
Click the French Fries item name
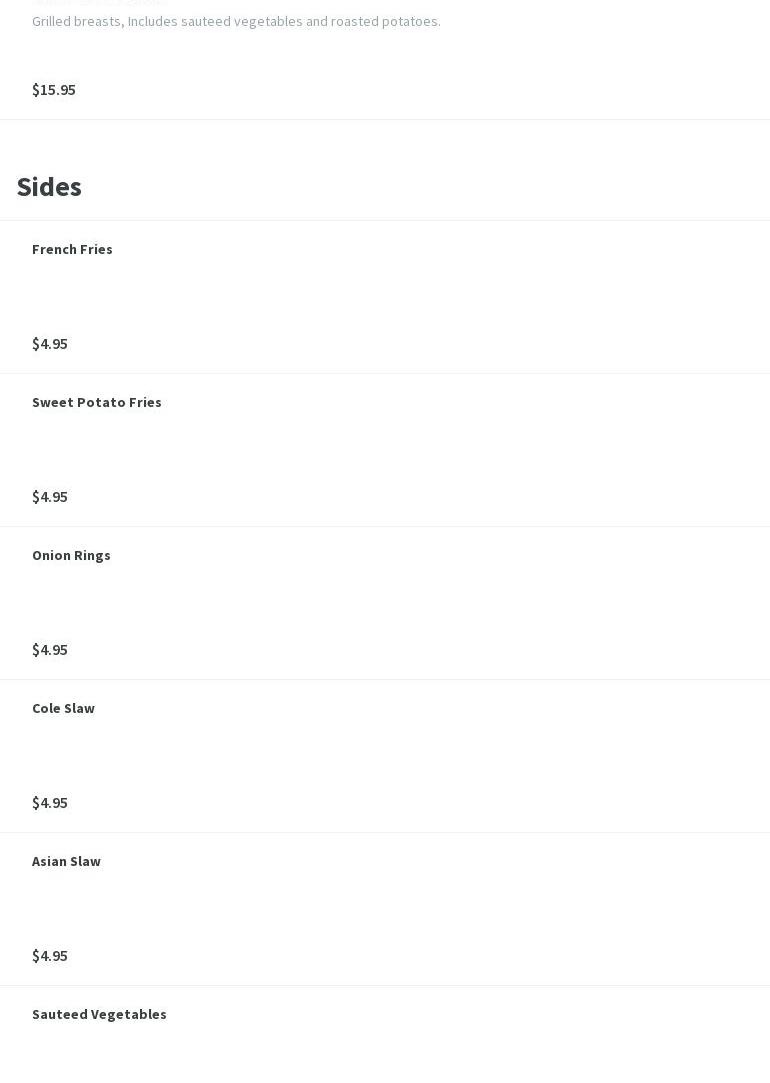click(x=72, y=249)
